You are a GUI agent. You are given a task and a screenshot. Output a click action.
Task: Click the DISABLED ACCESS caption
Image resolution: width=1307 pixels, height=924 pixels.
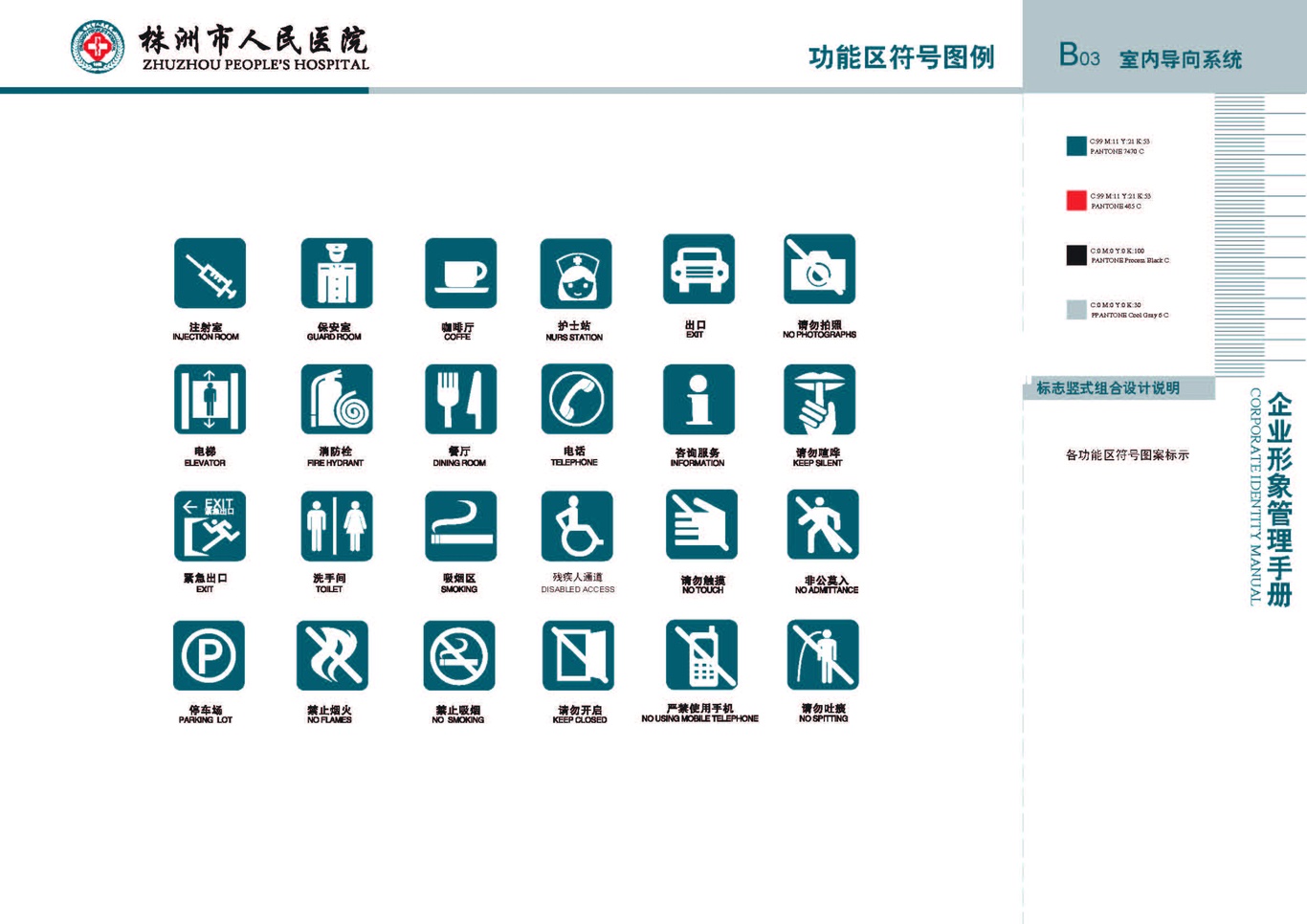point(578,589)
